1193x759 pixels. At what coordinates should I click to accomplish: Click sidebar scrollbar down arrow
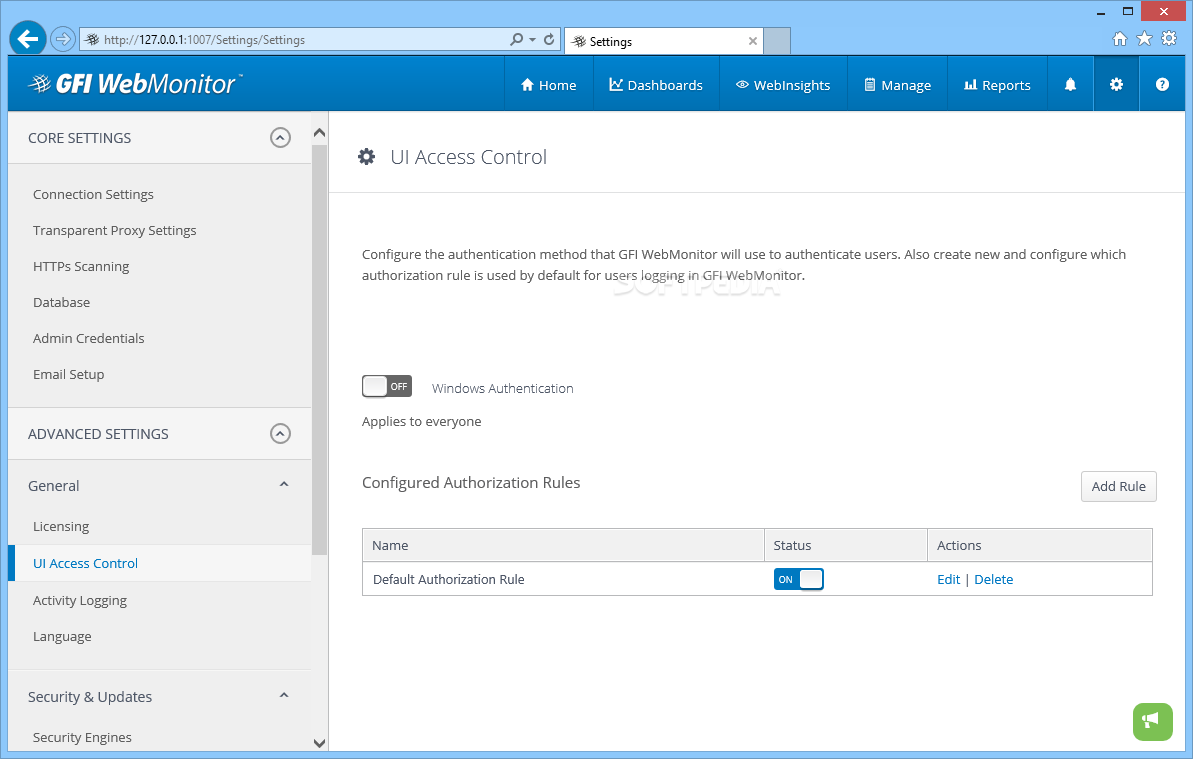tap(320, 742)
